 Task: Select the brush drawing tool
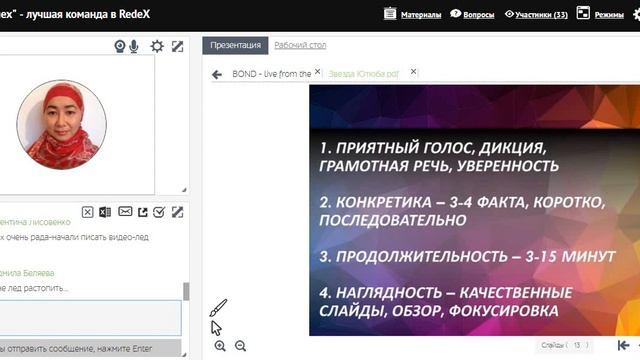[x=218, y=308]
